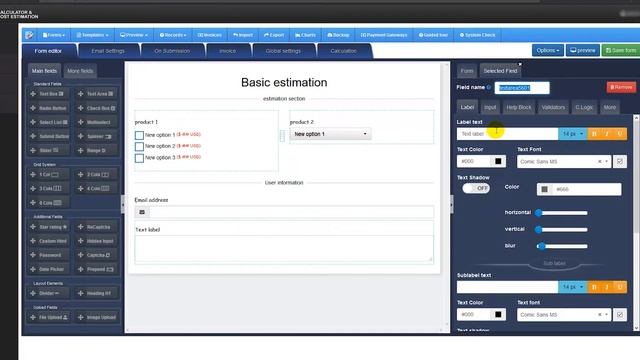Switch to Calculation tab
The image size is (640, 360).
[344, 51]
